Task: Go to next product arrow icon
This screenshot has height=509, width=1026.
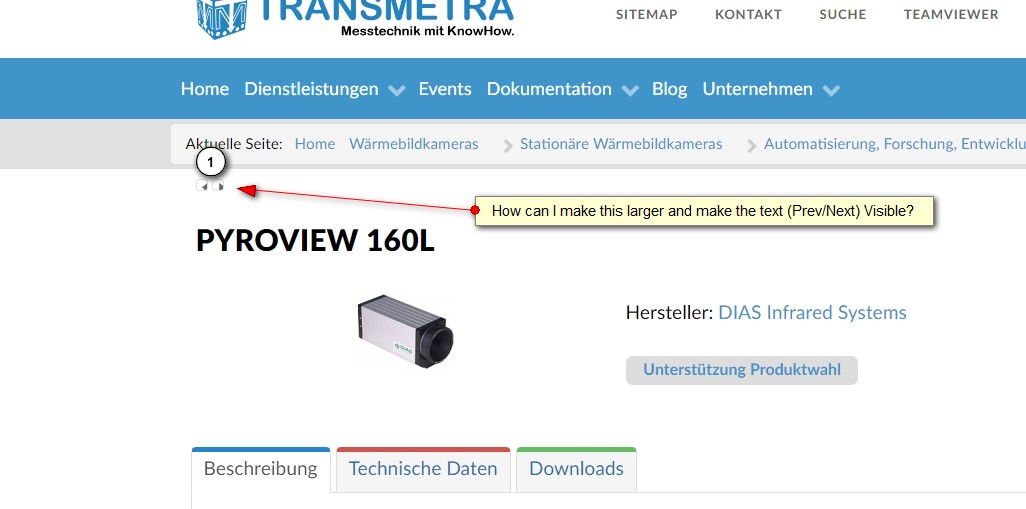Action: [x=218, y=186]
